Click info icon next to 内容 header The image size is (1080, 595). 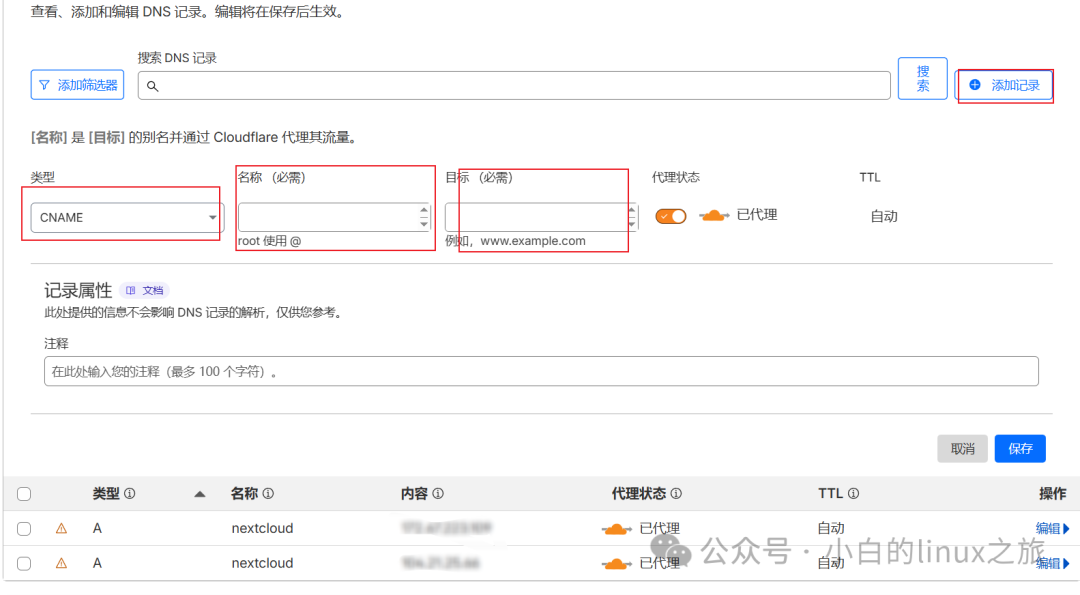pyautogui.click(x=438, y=493)
